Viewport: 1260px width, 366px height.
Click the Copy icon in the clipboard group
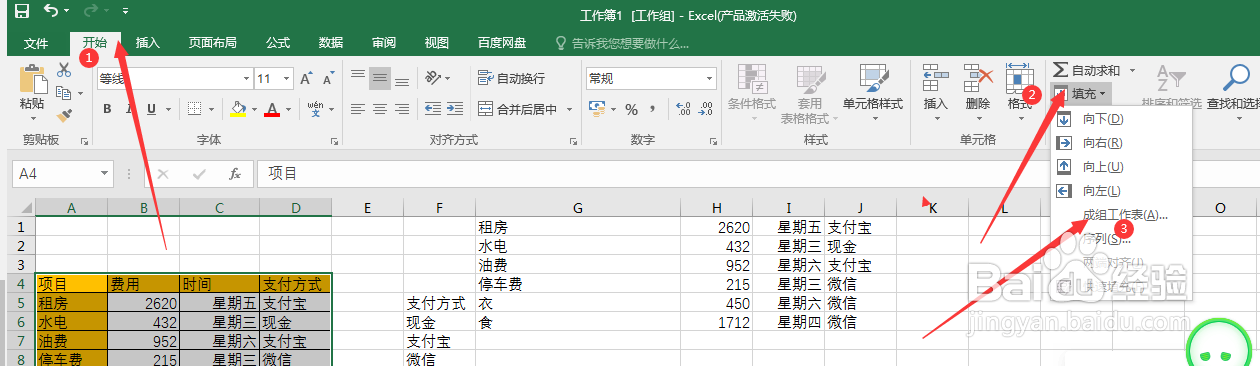click(64, 94)
